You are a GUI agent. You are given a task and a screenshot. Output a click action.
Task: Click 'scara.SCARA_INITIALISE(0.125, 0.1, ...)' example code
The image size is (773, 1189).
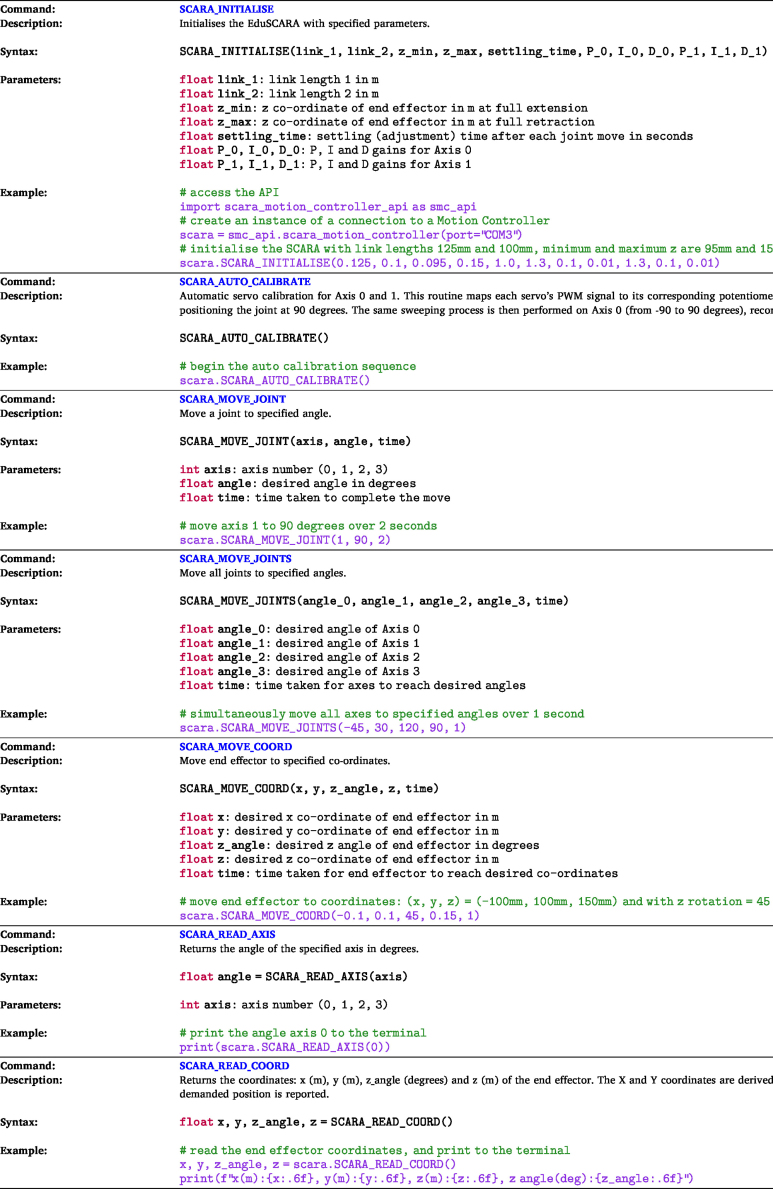tap(449, 263)
